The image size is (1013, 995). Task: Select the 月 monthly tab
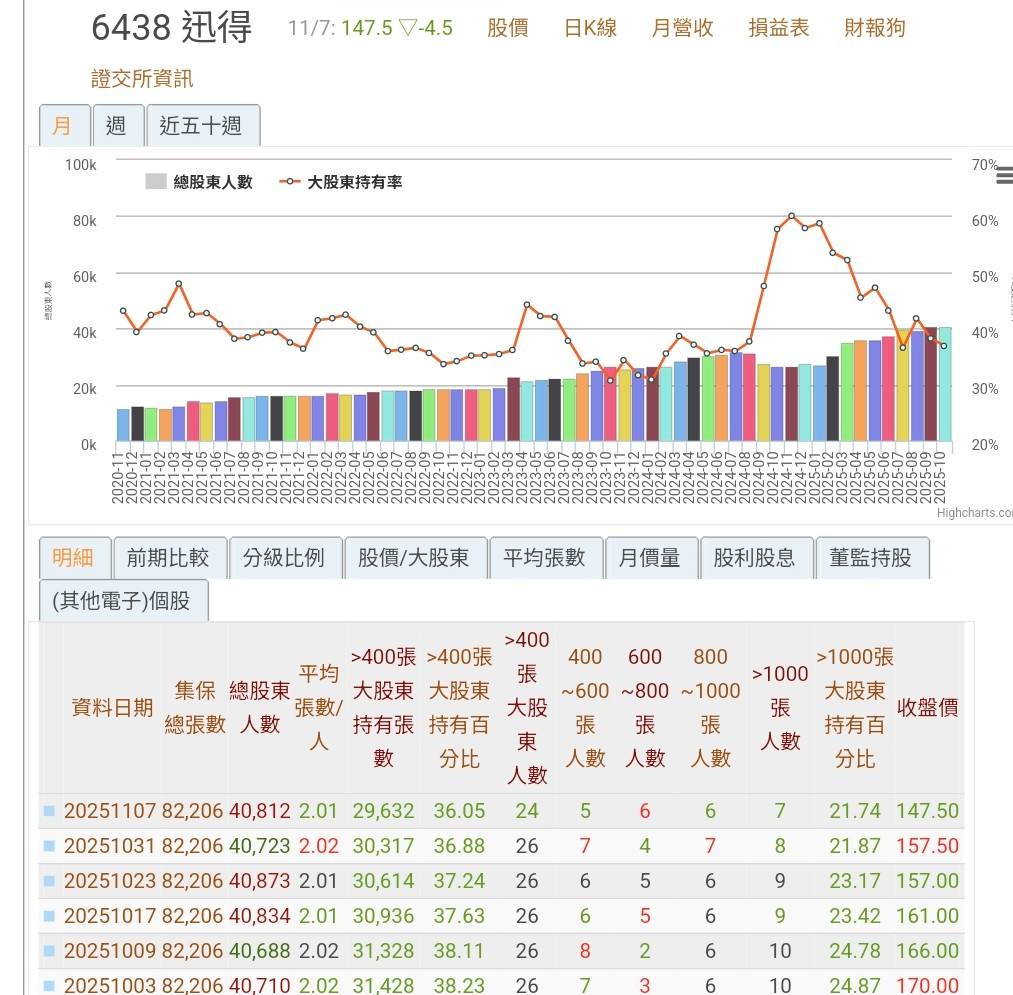64,125
